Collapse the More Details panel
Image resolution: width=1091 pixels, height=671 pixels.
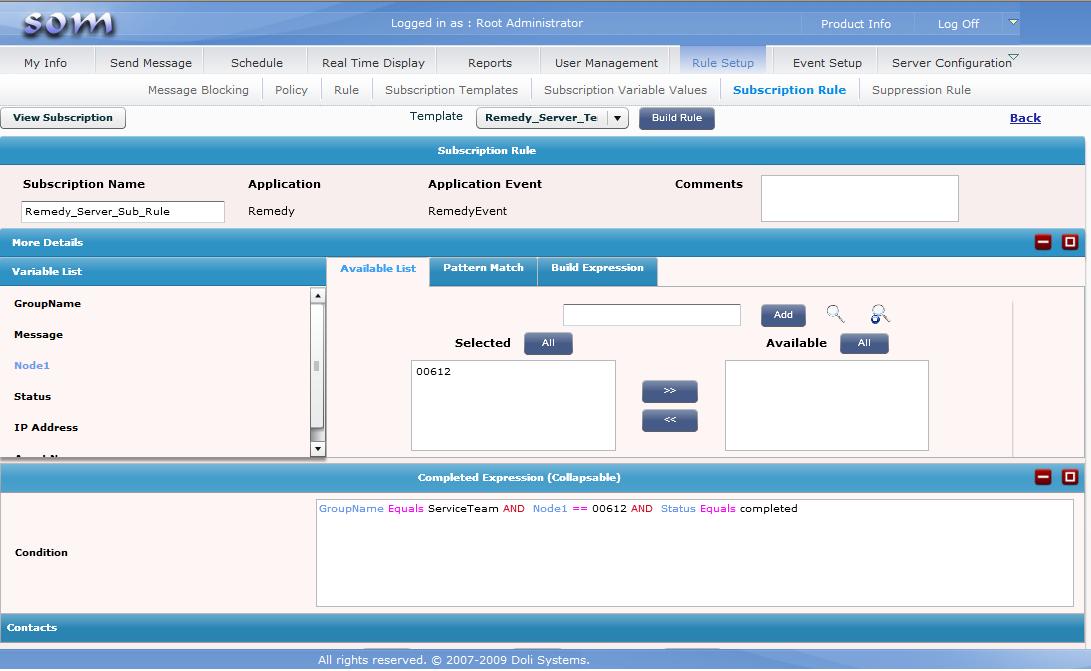pyautogui.click(x=1043, y=242)
